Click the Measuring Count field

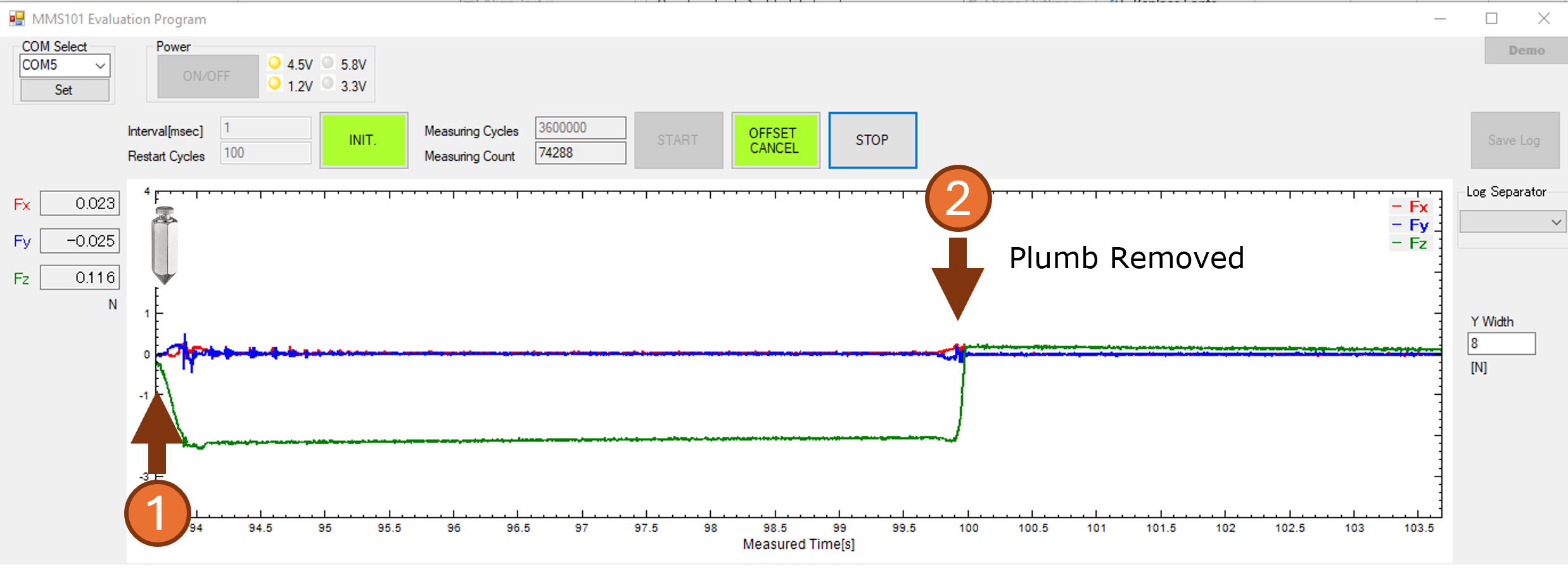[580, 153]
